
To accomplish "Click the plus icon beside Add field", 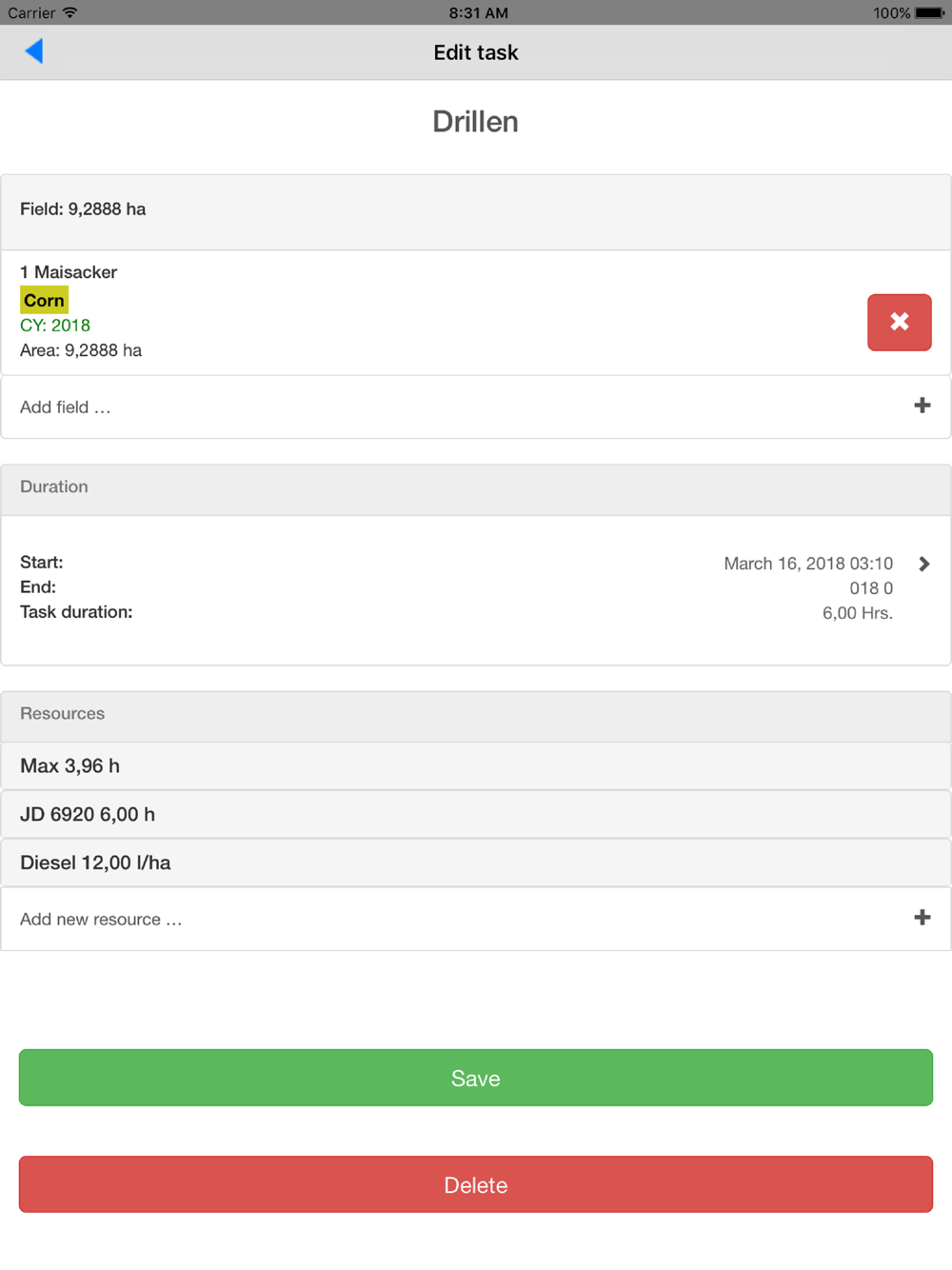I will [922, 406].
